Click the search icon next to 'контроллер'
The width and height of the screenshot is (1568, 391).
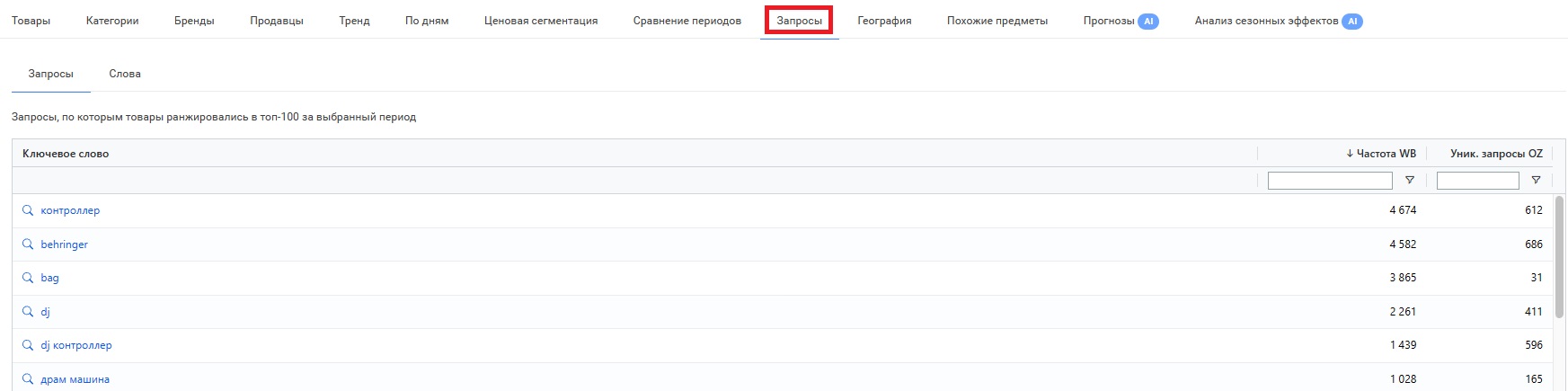[28, 210]
